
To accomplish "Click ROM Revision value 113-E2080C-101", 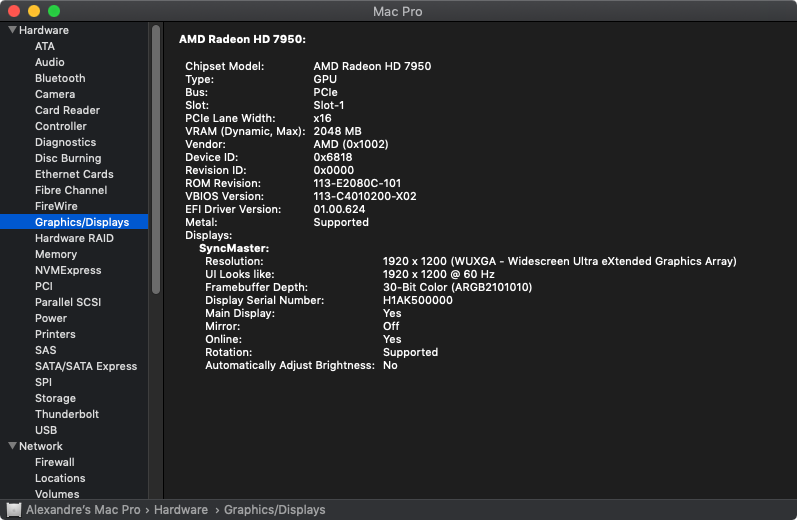I will pos(357,183).
